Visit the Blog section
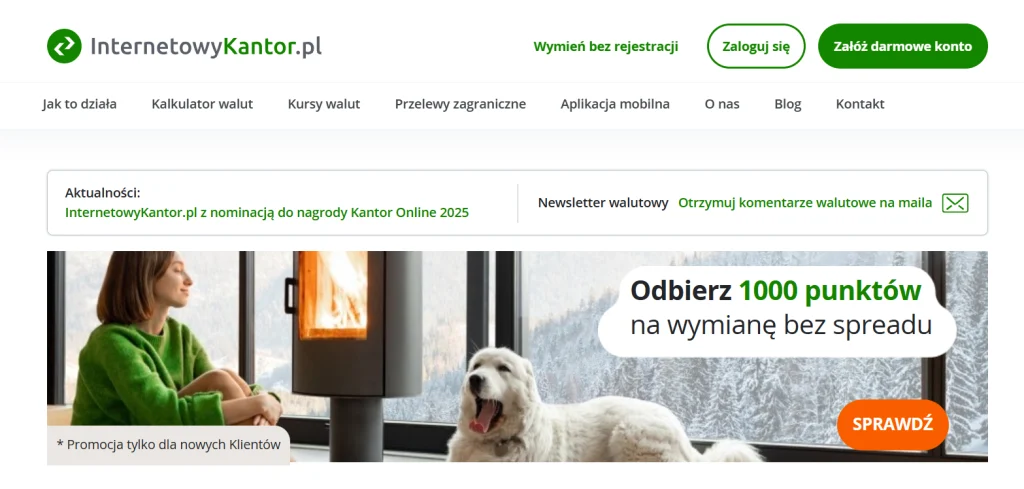Viewport: 1024px width, 489px height. coord(788,104)
